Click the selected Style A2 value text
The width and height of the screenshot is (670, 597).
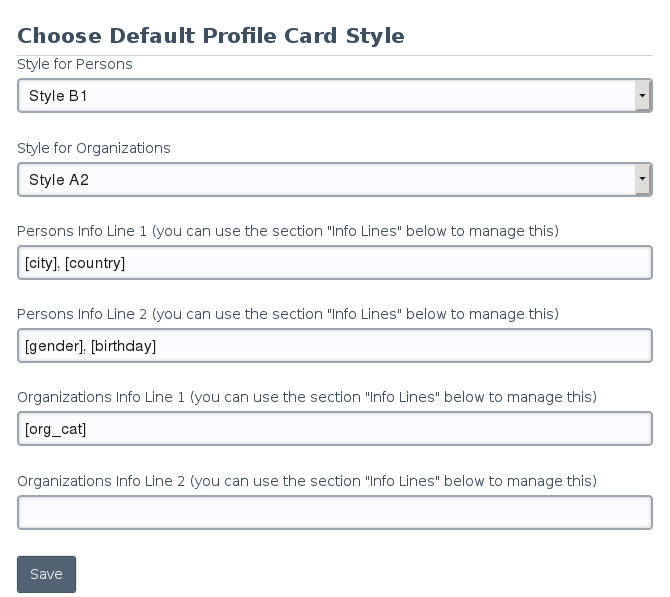(60, 180)
